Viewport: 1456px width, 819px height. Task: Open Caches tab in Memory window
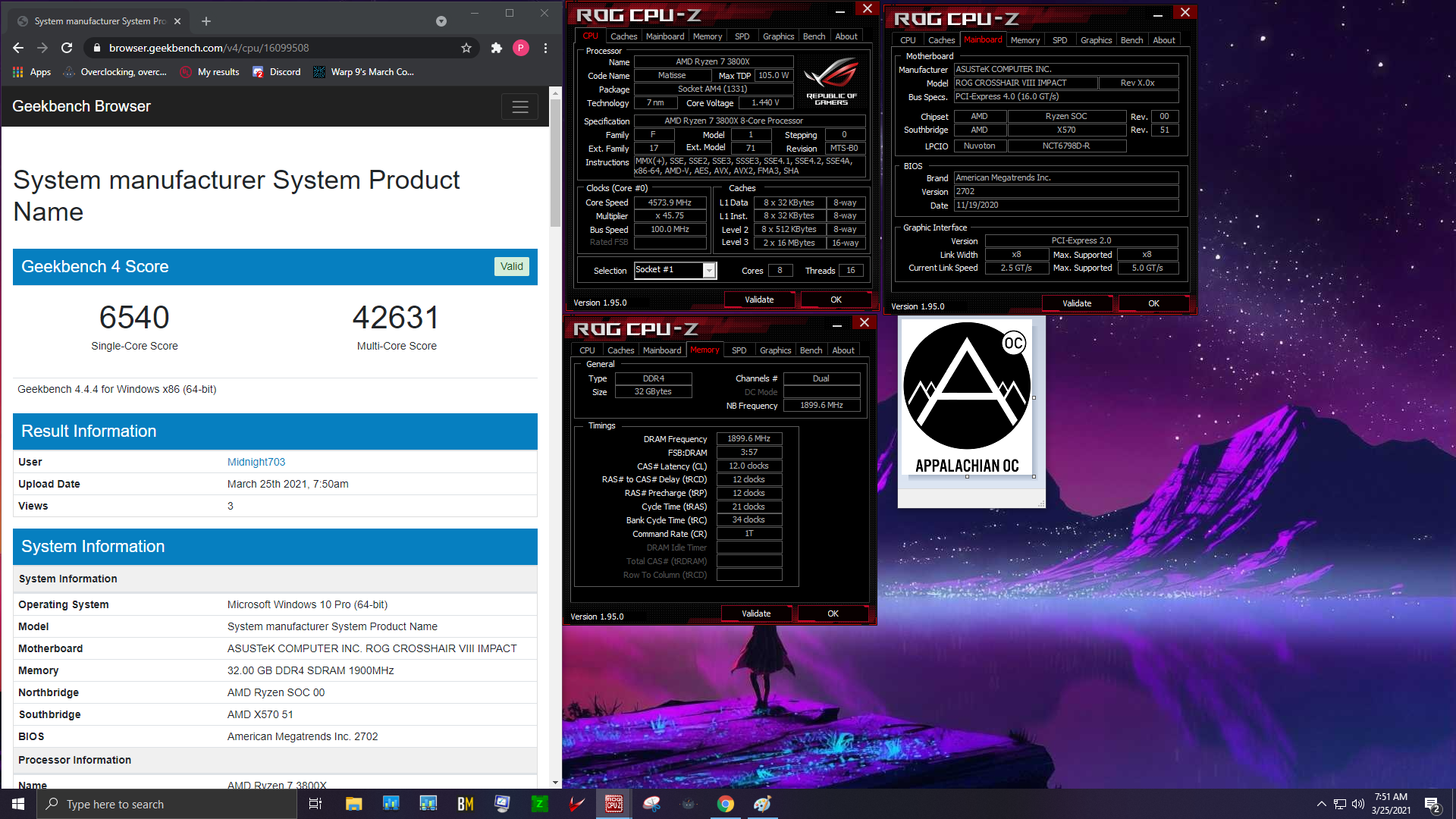click(620, 350)
